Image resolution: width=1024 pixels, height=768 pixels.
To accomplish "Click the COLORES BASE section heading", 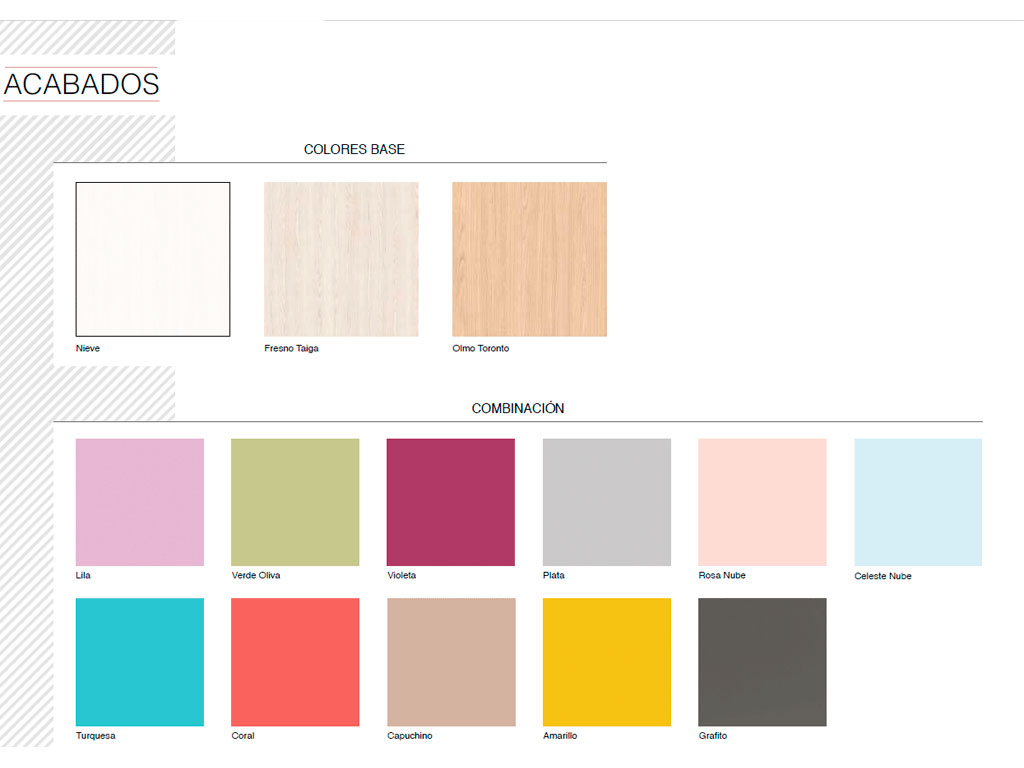I will coord(354,149).
